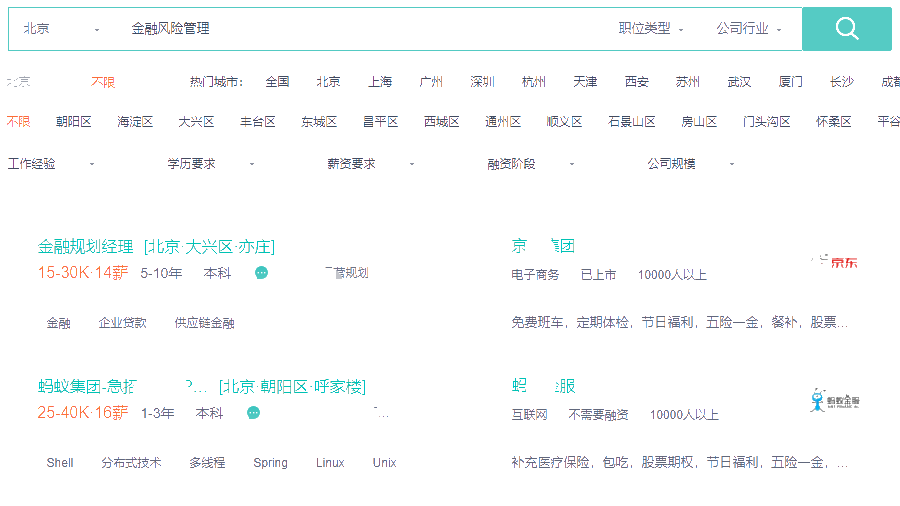Filter by 大兴区 district
The height and width of the screenshot is (506, 900).
pyautogui.click(x=196, y=122)
